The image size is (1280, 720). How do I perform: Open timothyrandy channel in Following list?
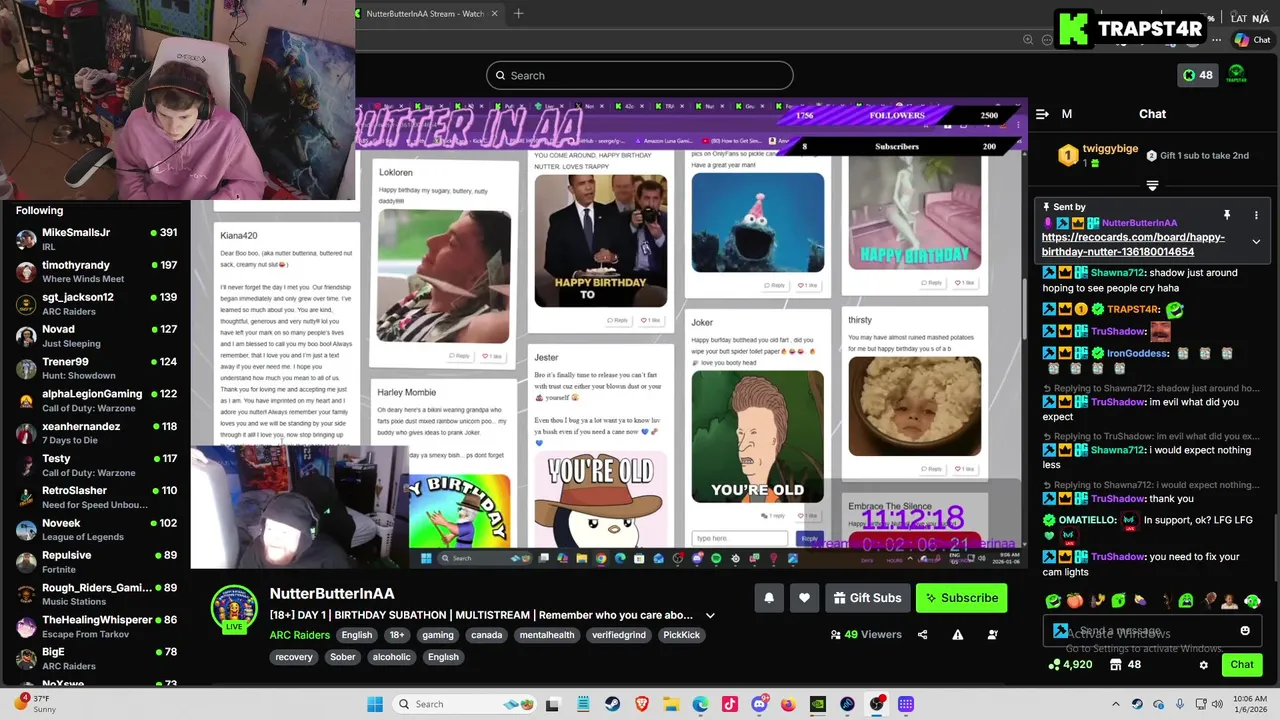[x=96, y=272]
